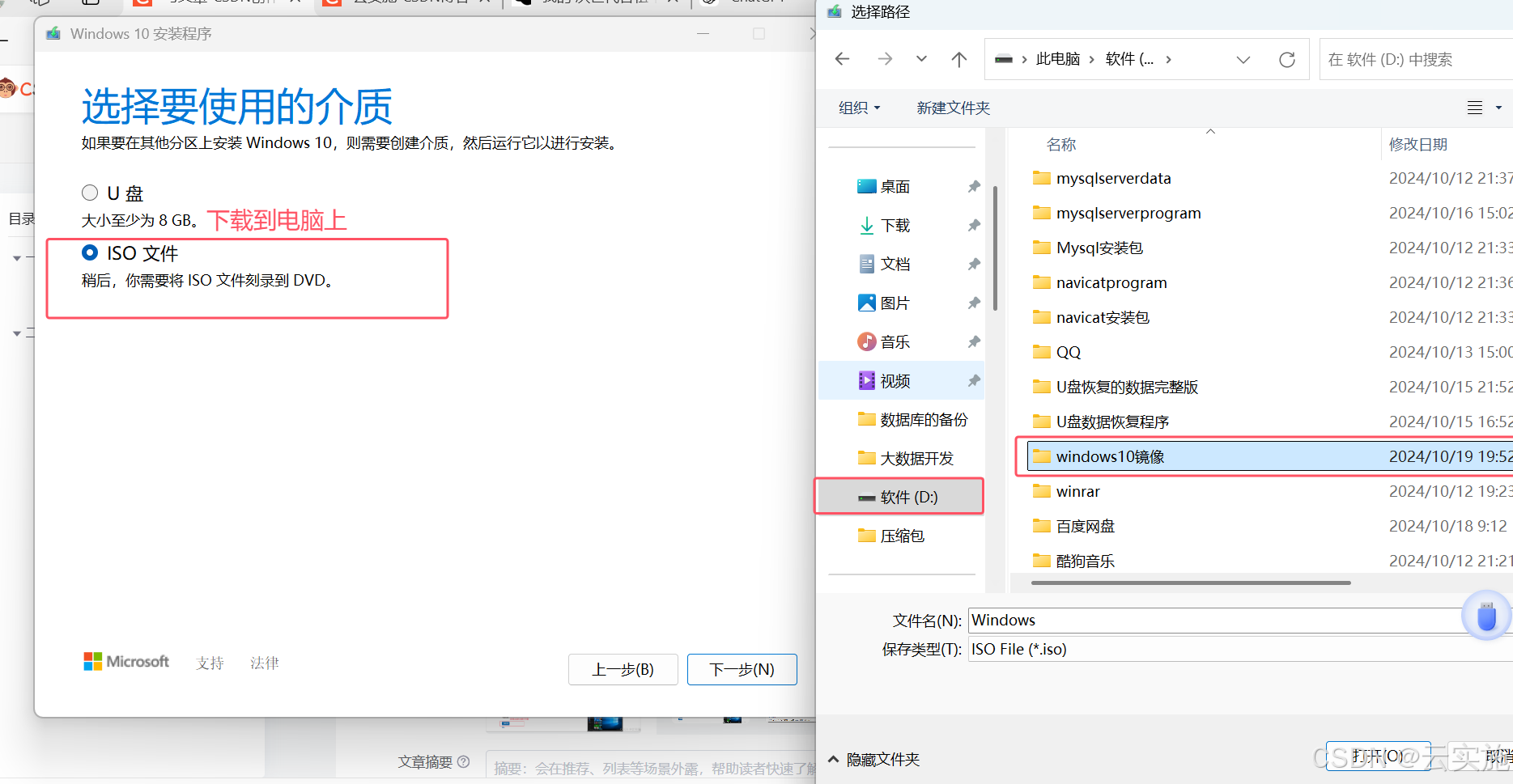Go forward with the right arrow in file dialog

885,59
